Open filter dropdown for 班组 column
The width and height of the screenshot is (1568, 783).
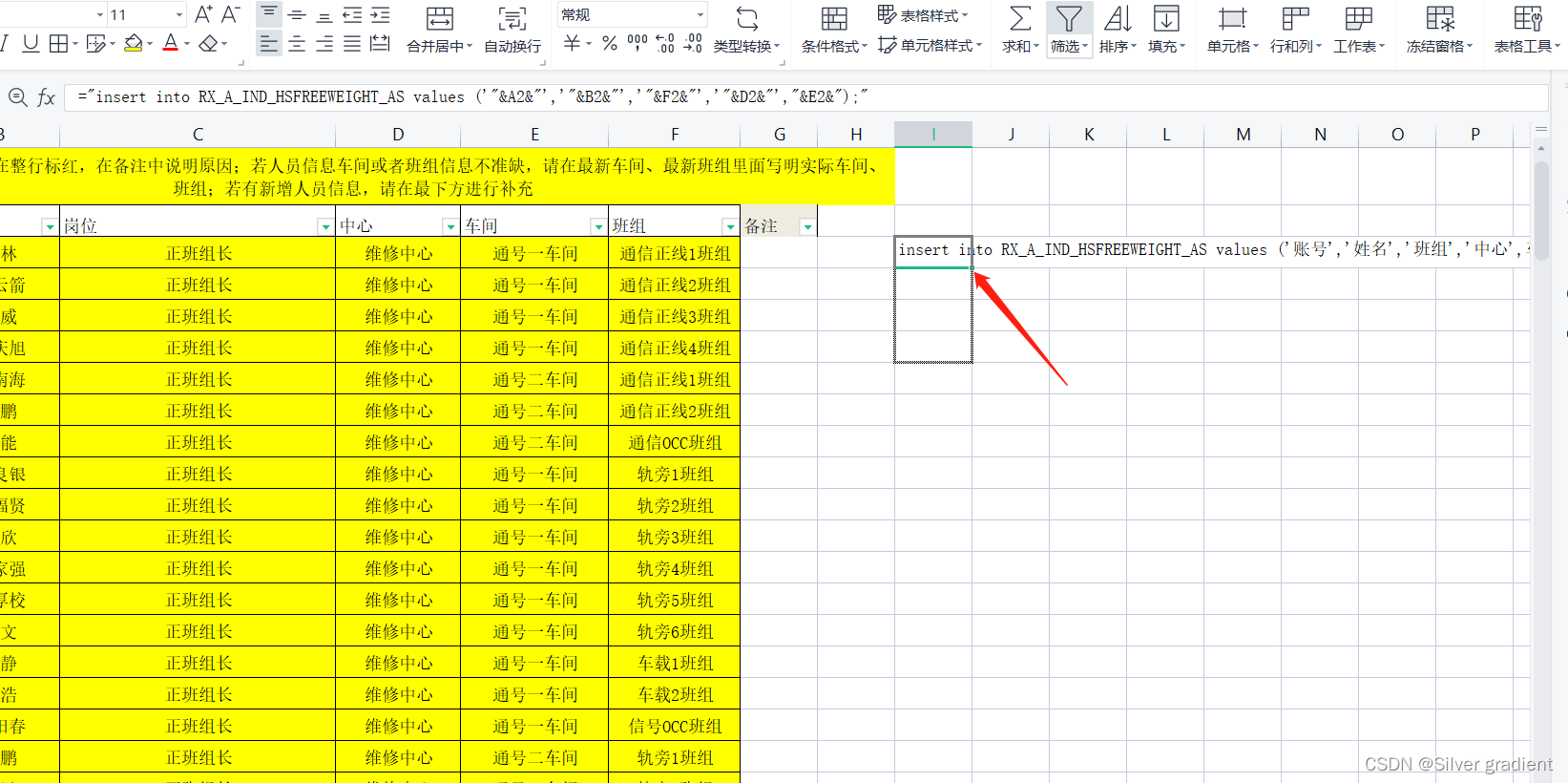729,226
